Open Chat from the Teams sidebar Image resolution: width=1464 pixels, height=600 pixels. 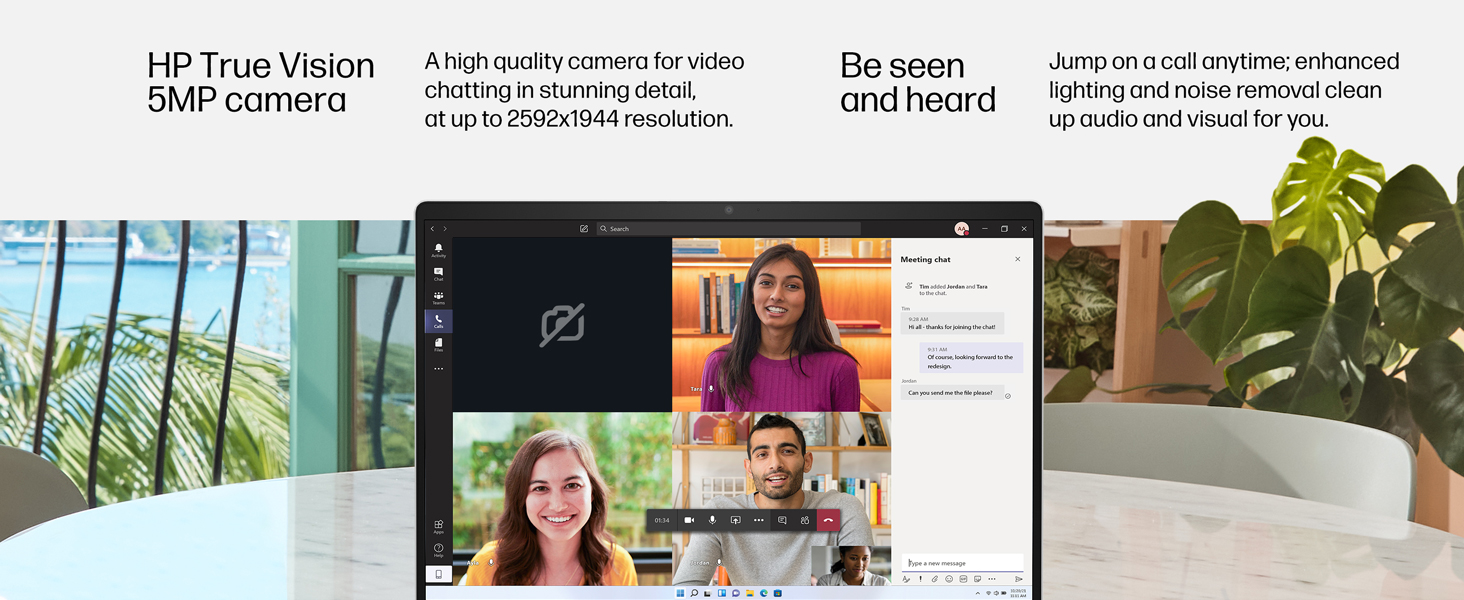[x=438, y=274]
